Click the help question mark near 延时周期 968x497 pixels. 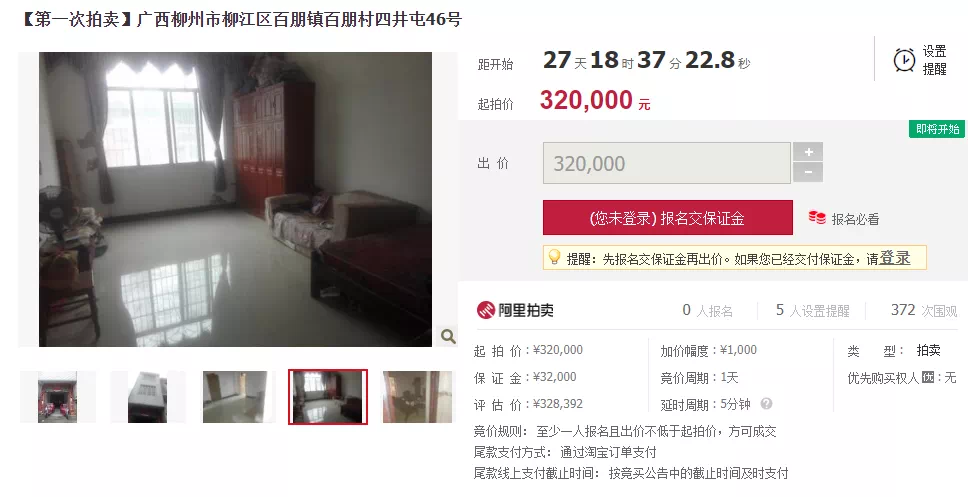tap(766, 404)
